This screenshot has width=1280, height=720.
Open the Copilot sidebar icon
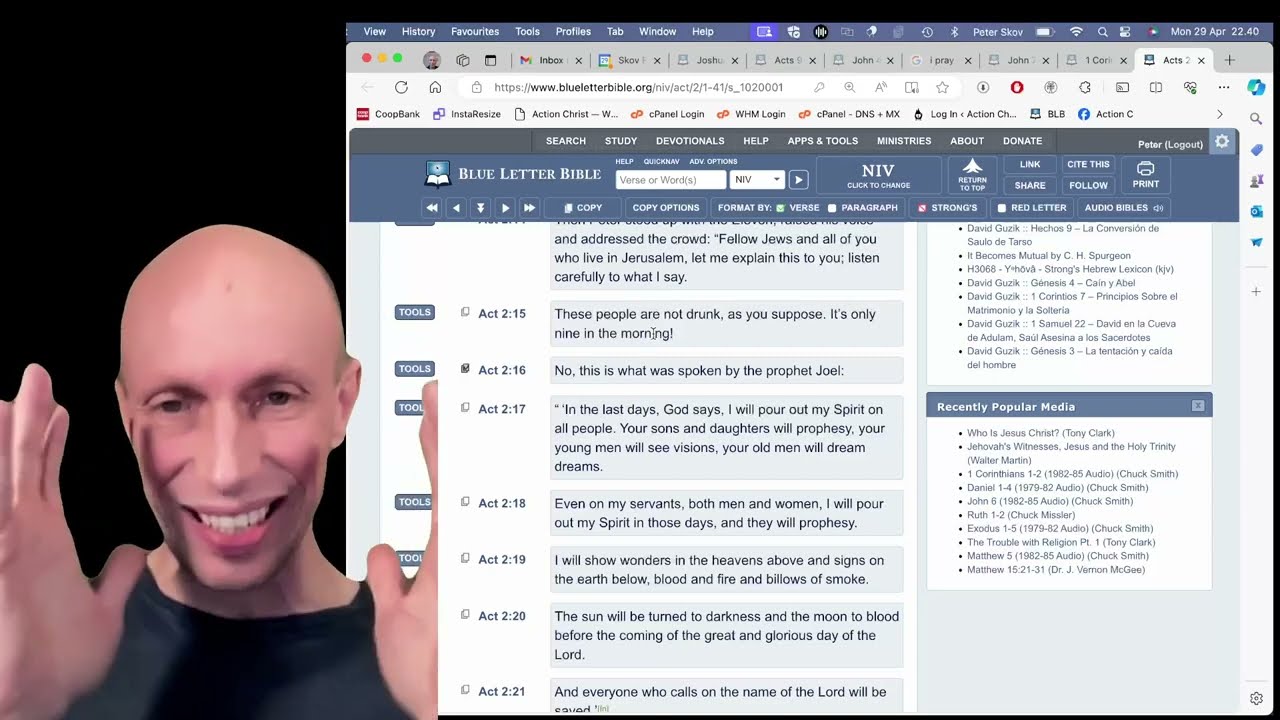[x=1256, y=87]
